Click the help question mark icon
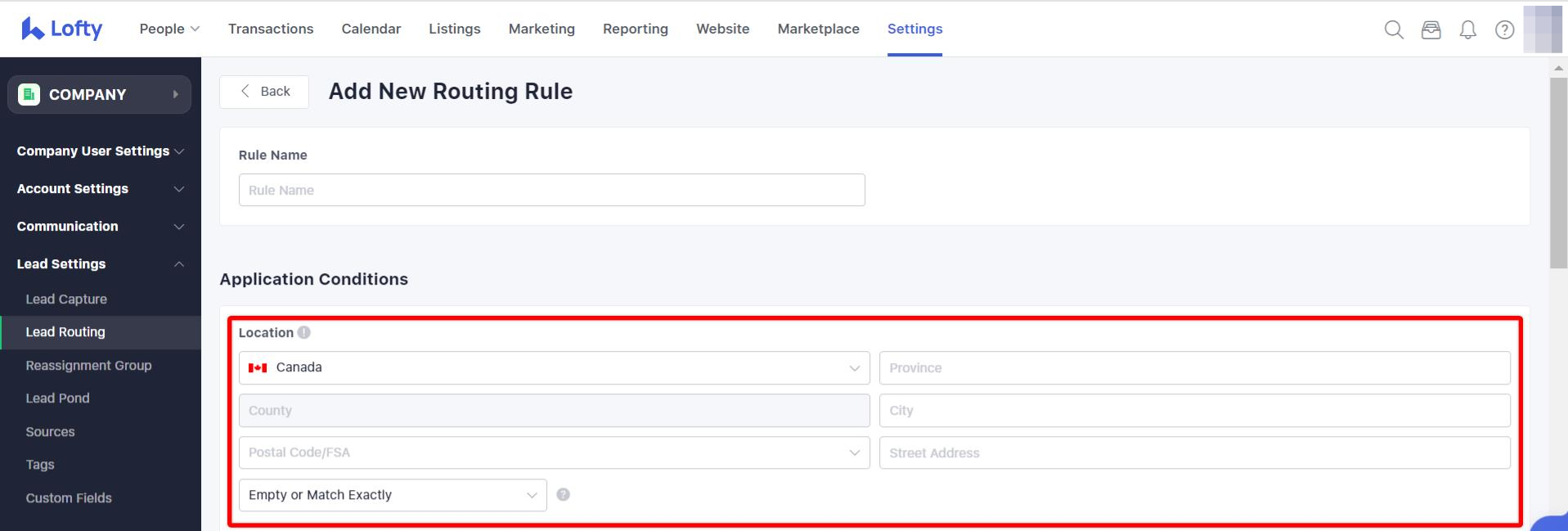Screen dimensions: 1568x531 click(x=1504, y=30)
